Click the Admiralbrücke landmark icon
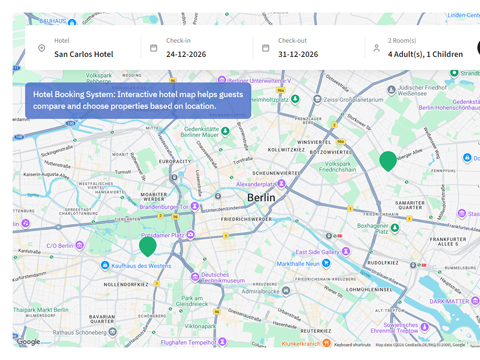Image resolution: width=480 pixels, height=360 pixels. coord(286,291)
